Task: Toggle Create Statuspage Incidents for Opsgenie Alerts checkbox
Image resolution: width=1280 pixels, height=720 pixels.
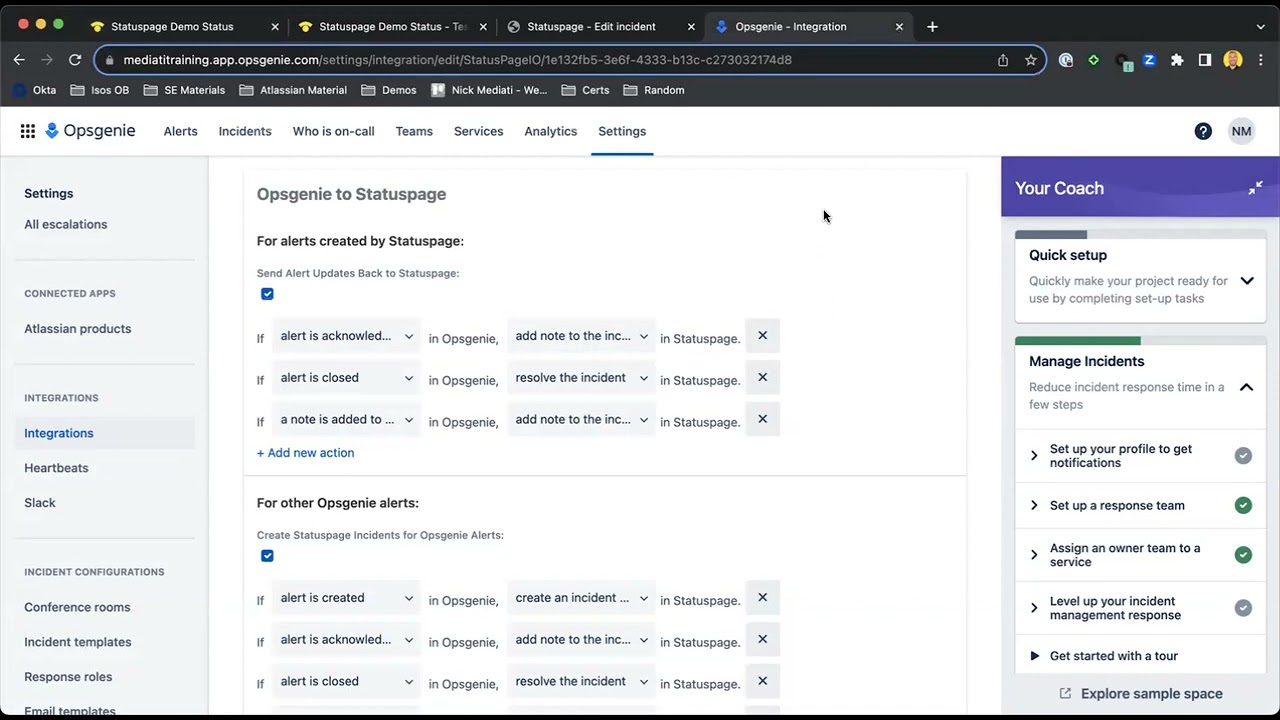Action: tap(267, 556)
